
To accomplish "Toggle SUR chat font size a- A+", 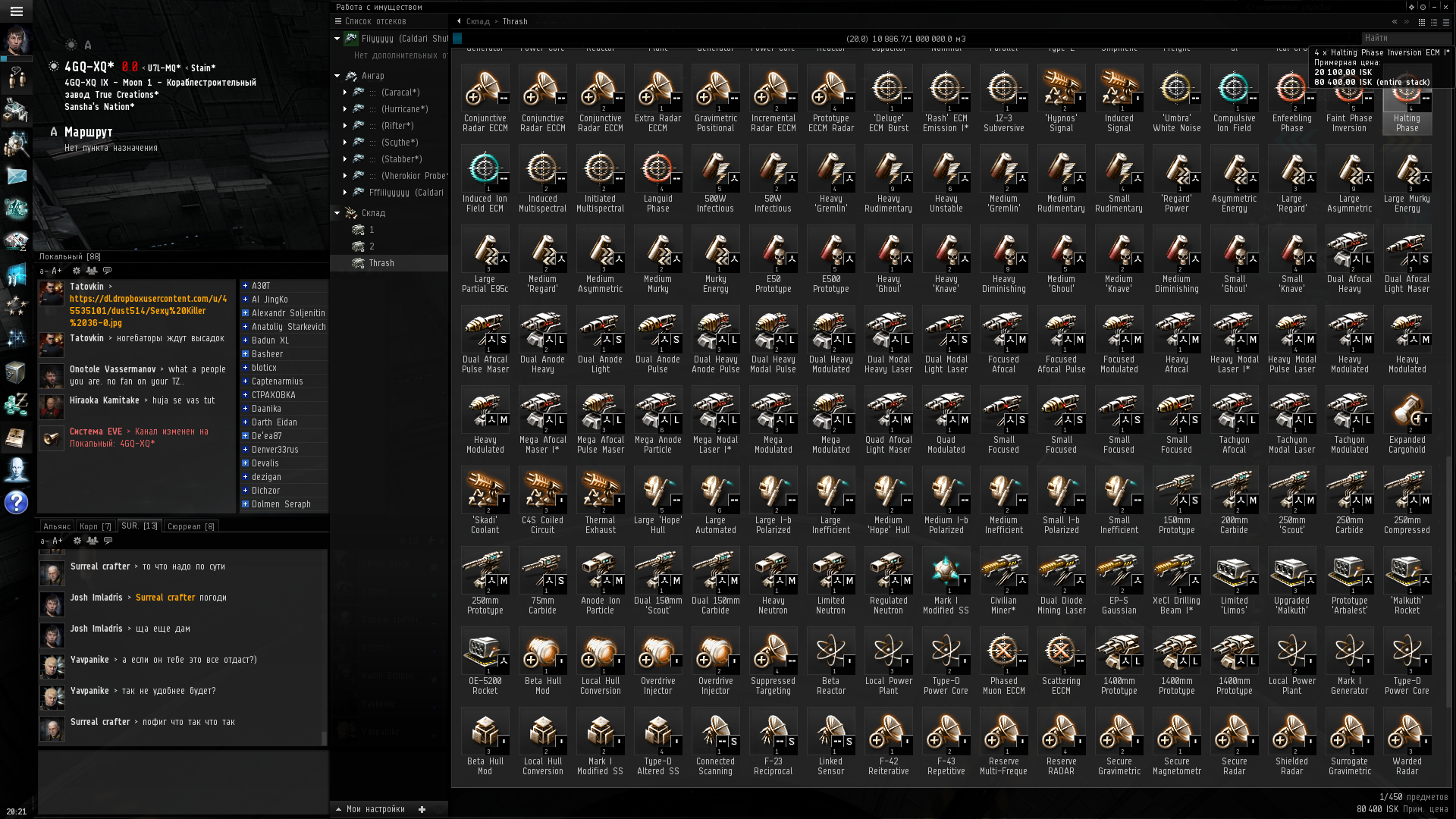I will (x=52, y=541).
